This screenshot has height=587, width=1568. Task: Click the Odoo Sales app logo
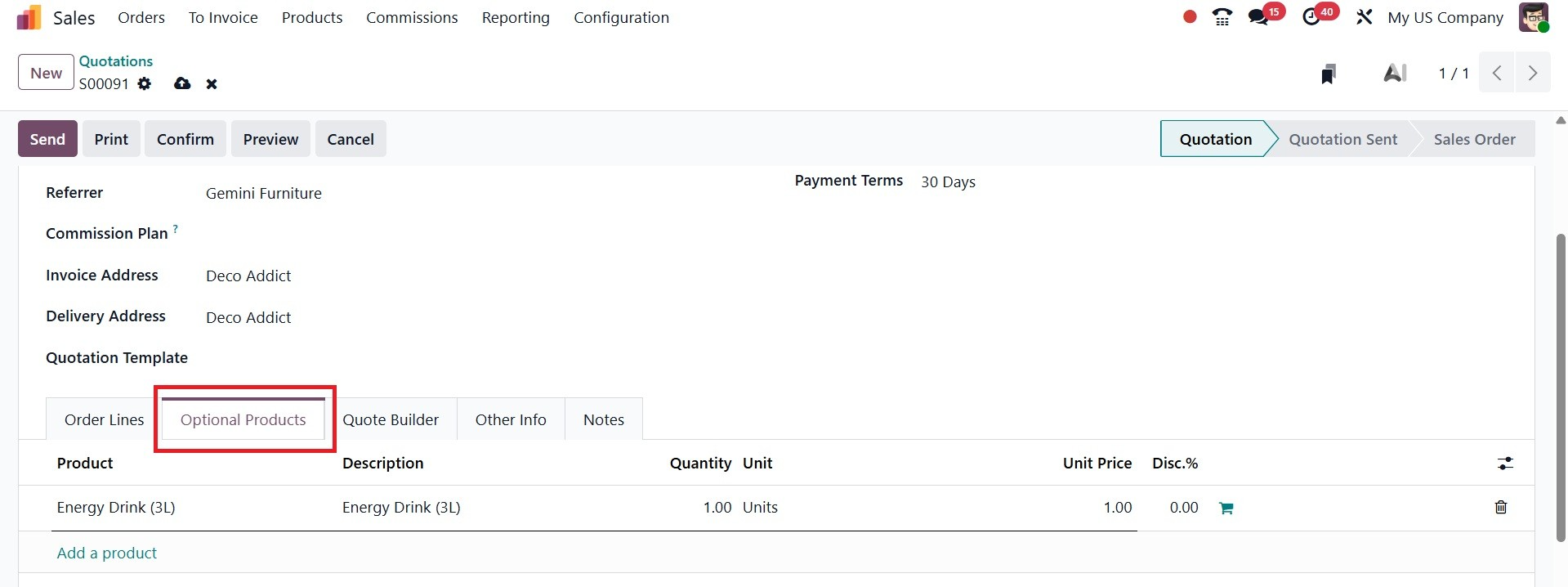coord(29,17)
